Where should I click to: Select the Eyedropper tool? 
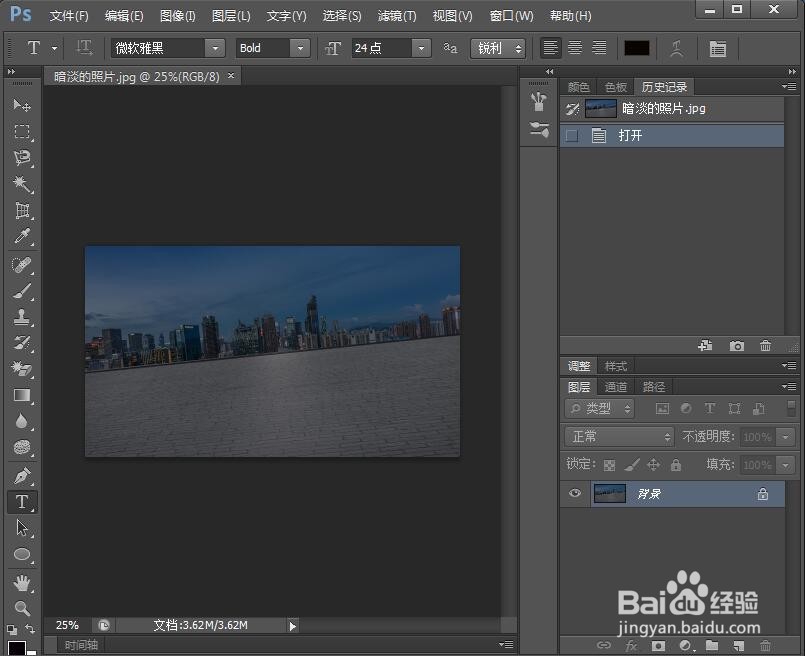(22, 236)
